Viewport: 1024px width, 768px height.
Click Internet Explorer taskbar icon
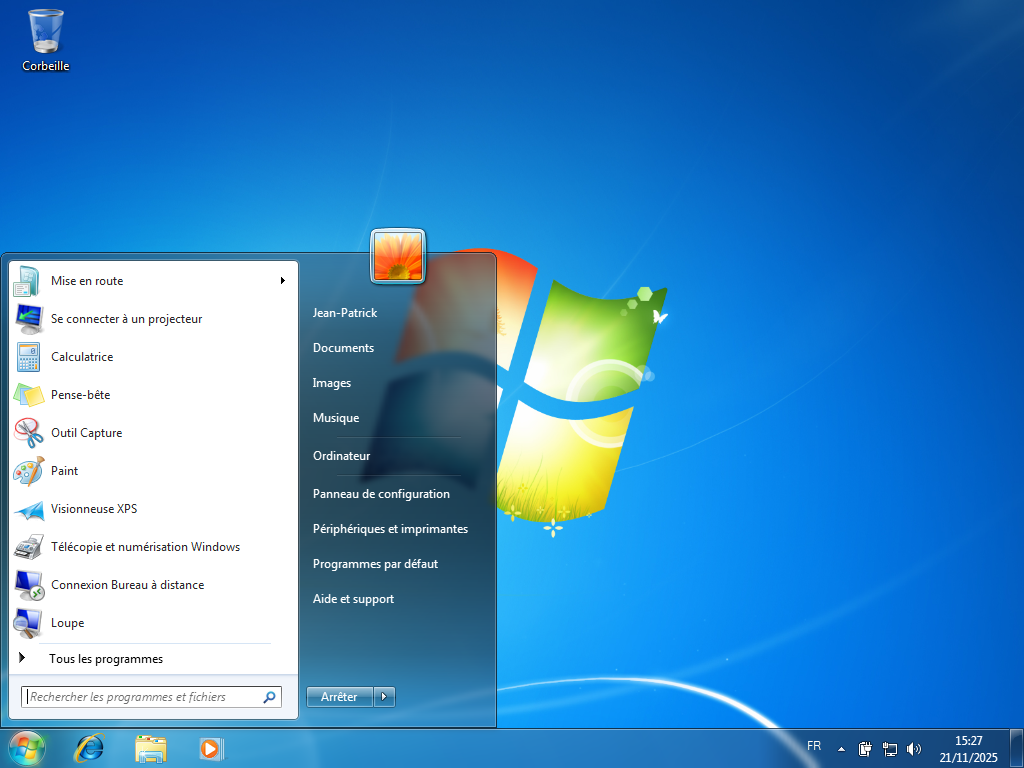point(90,747)
